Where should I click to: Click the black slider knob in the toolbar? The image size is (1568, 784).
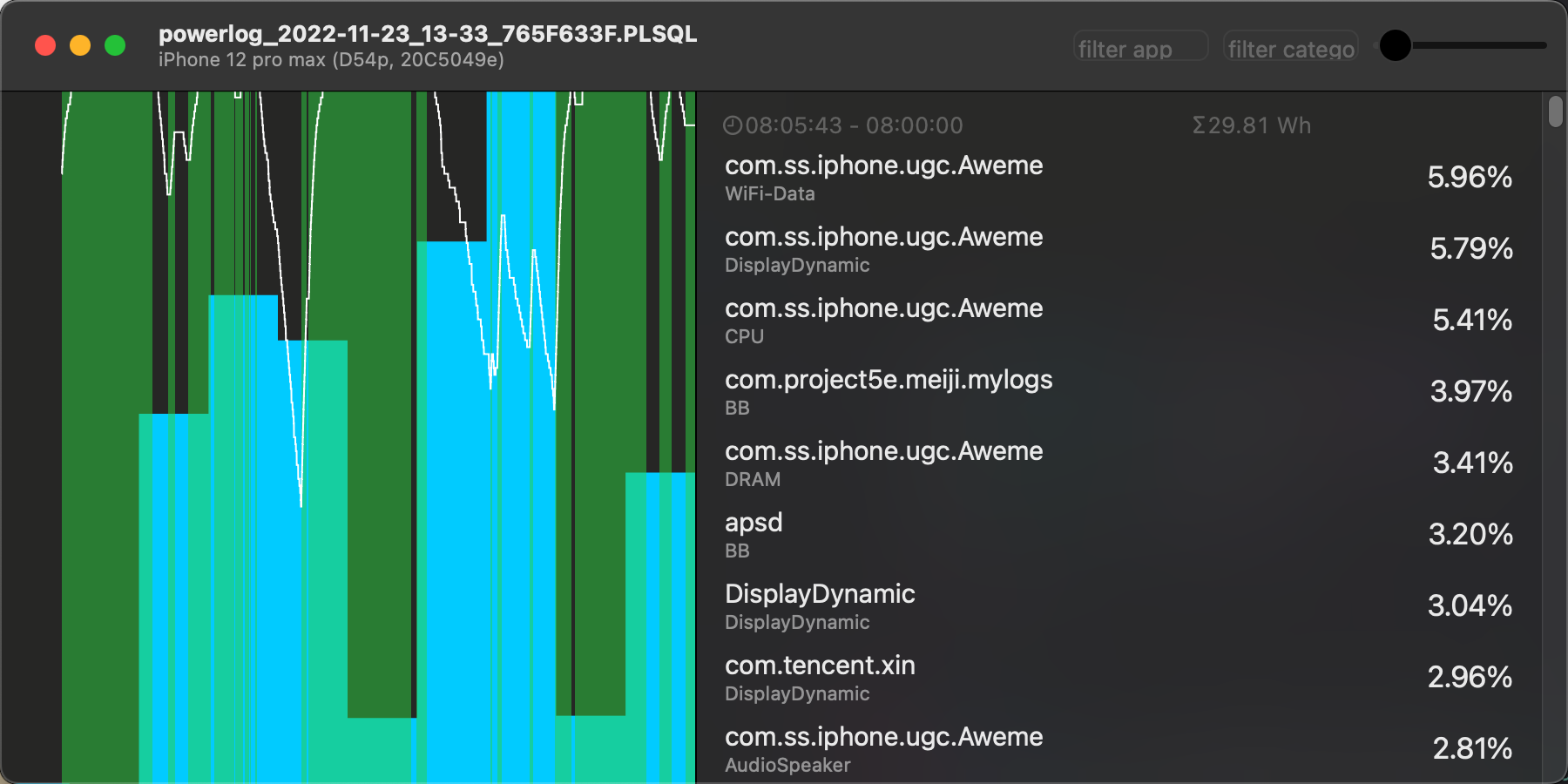click(x=1395, y=45)
